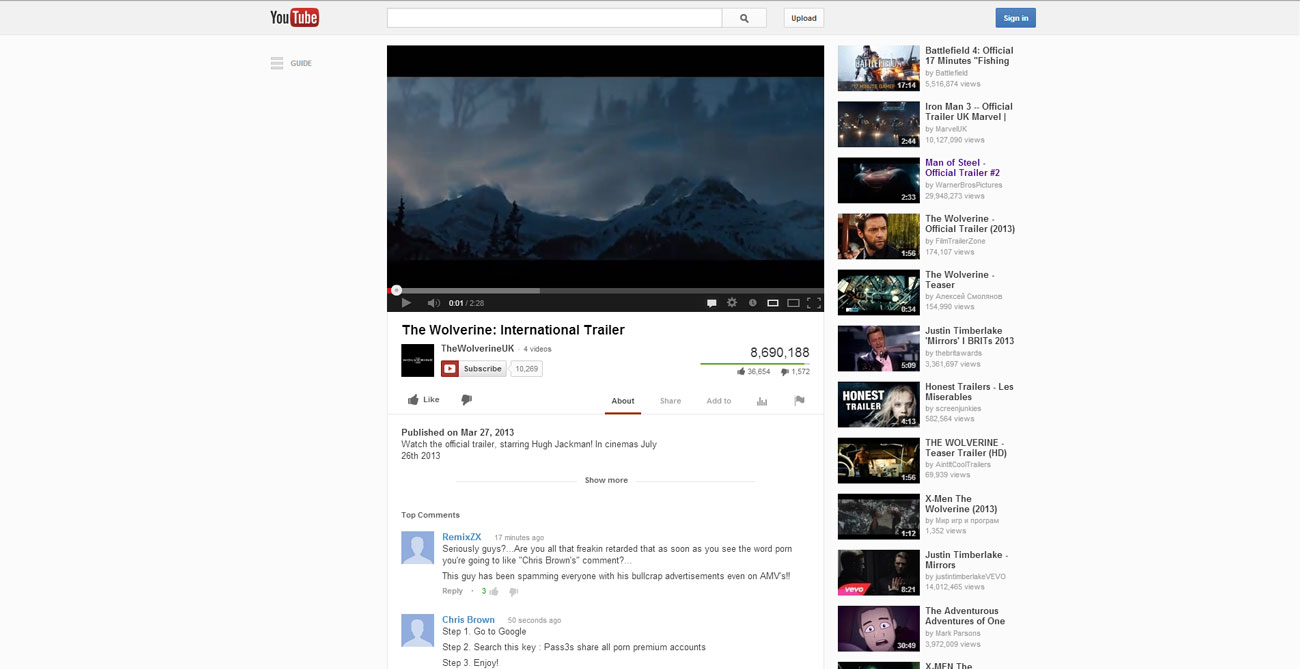Click the 4 videos link

538,349
